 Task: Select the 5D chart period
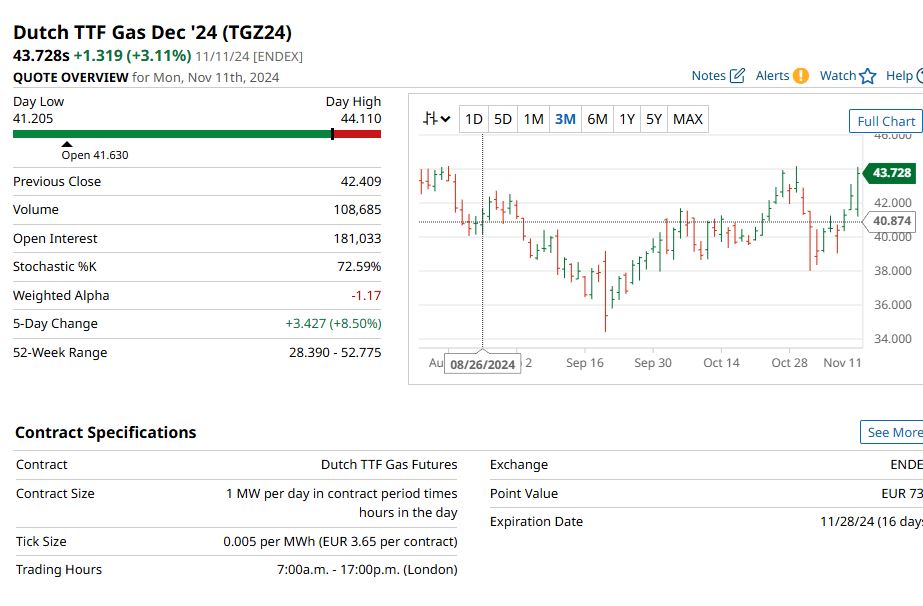(503, 120)
